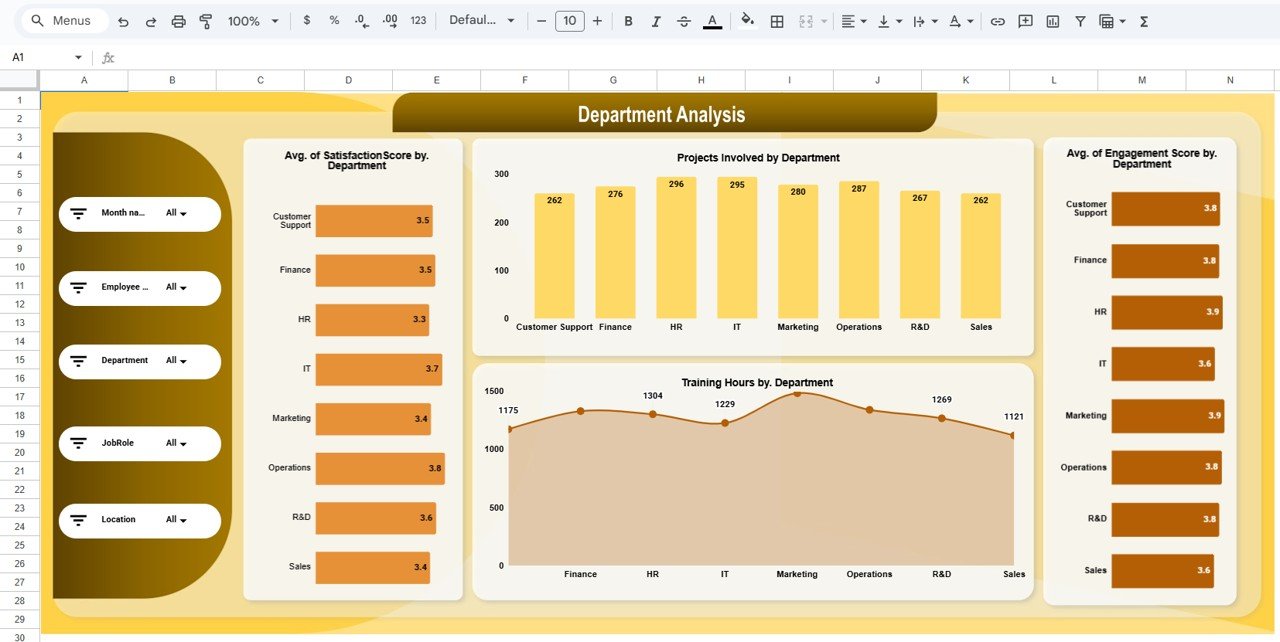The height and width of the screenshot is (642, 1280).
Task: Apply percent format from the toolbar
Action: (333, 20)
